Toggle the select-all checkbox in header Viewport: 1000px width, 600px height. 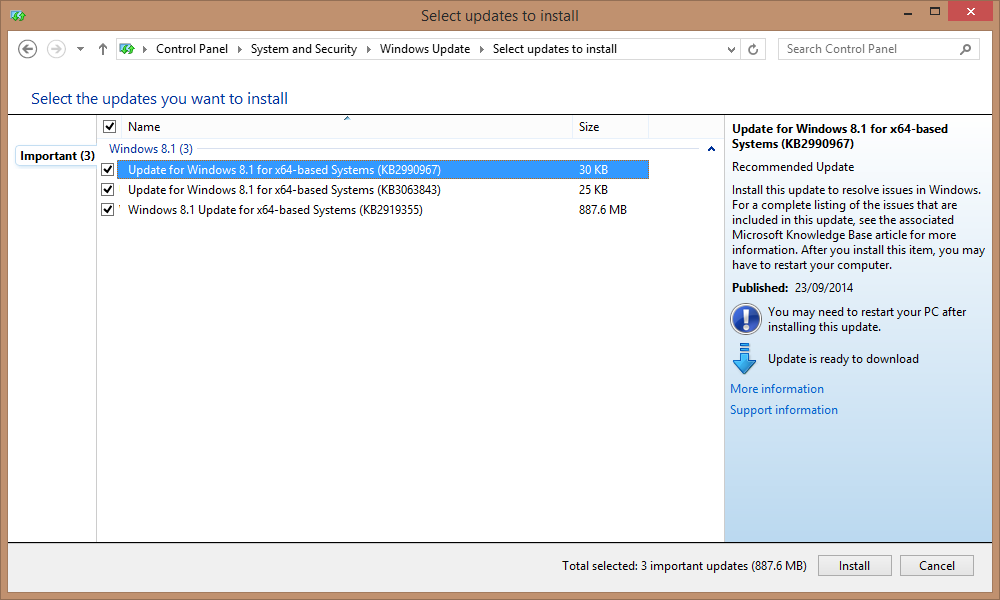coord(110,126)
